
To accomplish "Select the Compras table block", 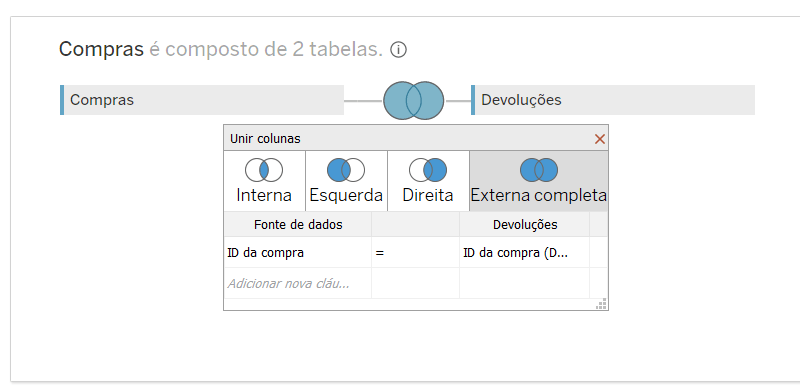I will coord(202,100).
